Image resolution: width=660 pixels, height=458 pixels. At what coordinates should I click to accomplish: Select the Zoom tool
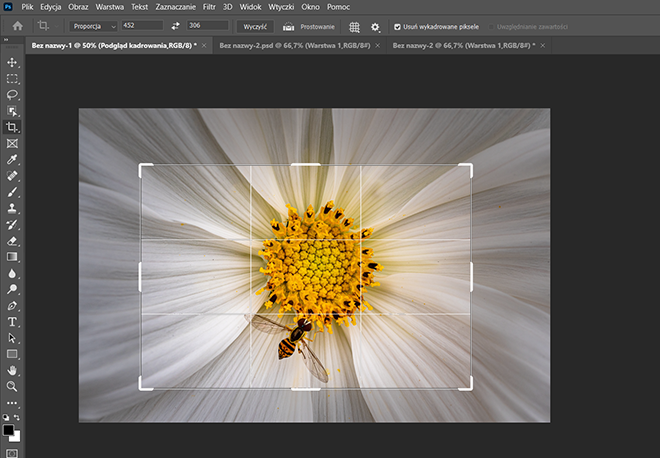(12, 386)
